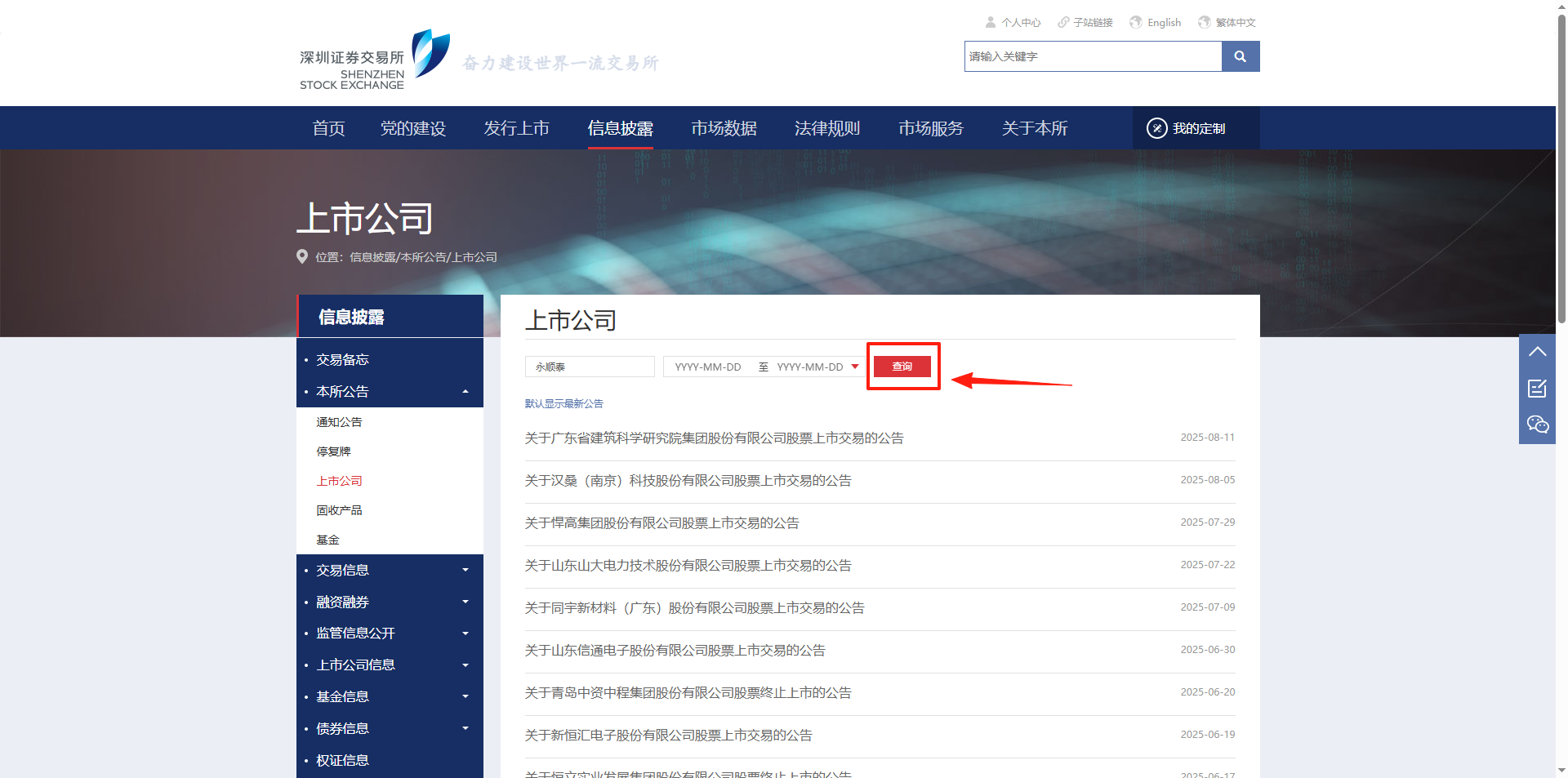Click the sub-site links chain icon
The image size is (1568, 778).
pyautogui.click(x=1062, y=22)
